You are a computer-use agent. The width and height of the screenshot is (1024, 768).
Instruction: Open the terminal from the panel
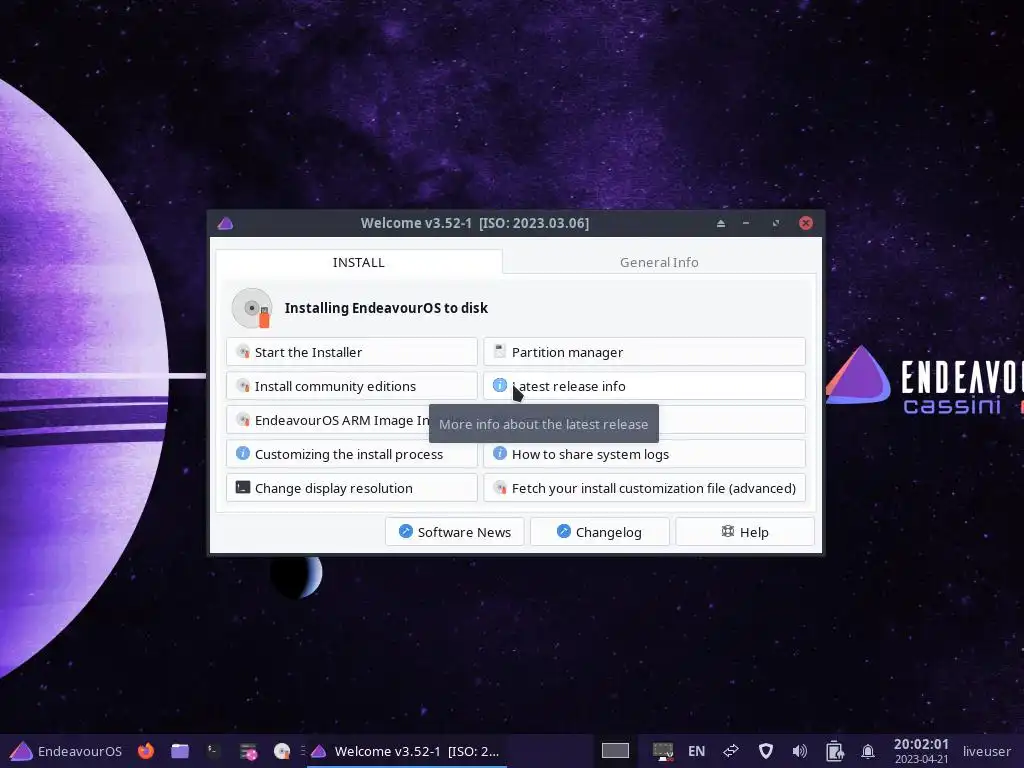pyautogui.click(x=214, y=751)
